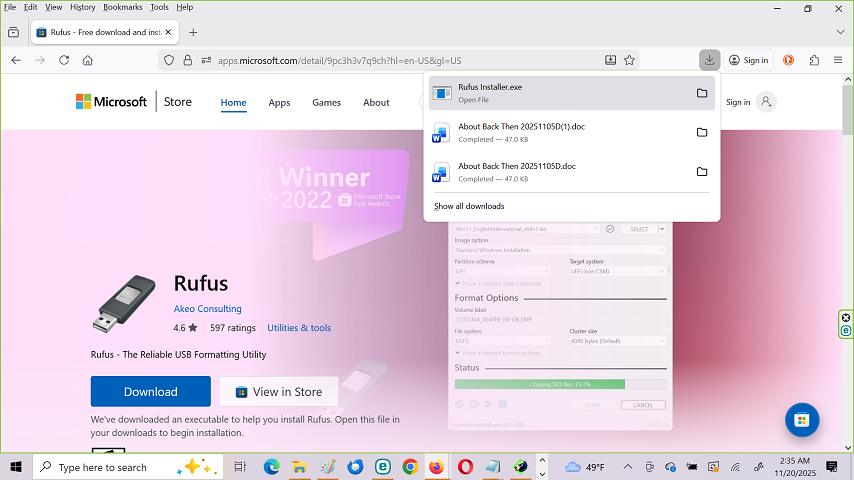Open the Bookmarks menu
Viewport: 854px width, 480px height.
pos(122,7)
